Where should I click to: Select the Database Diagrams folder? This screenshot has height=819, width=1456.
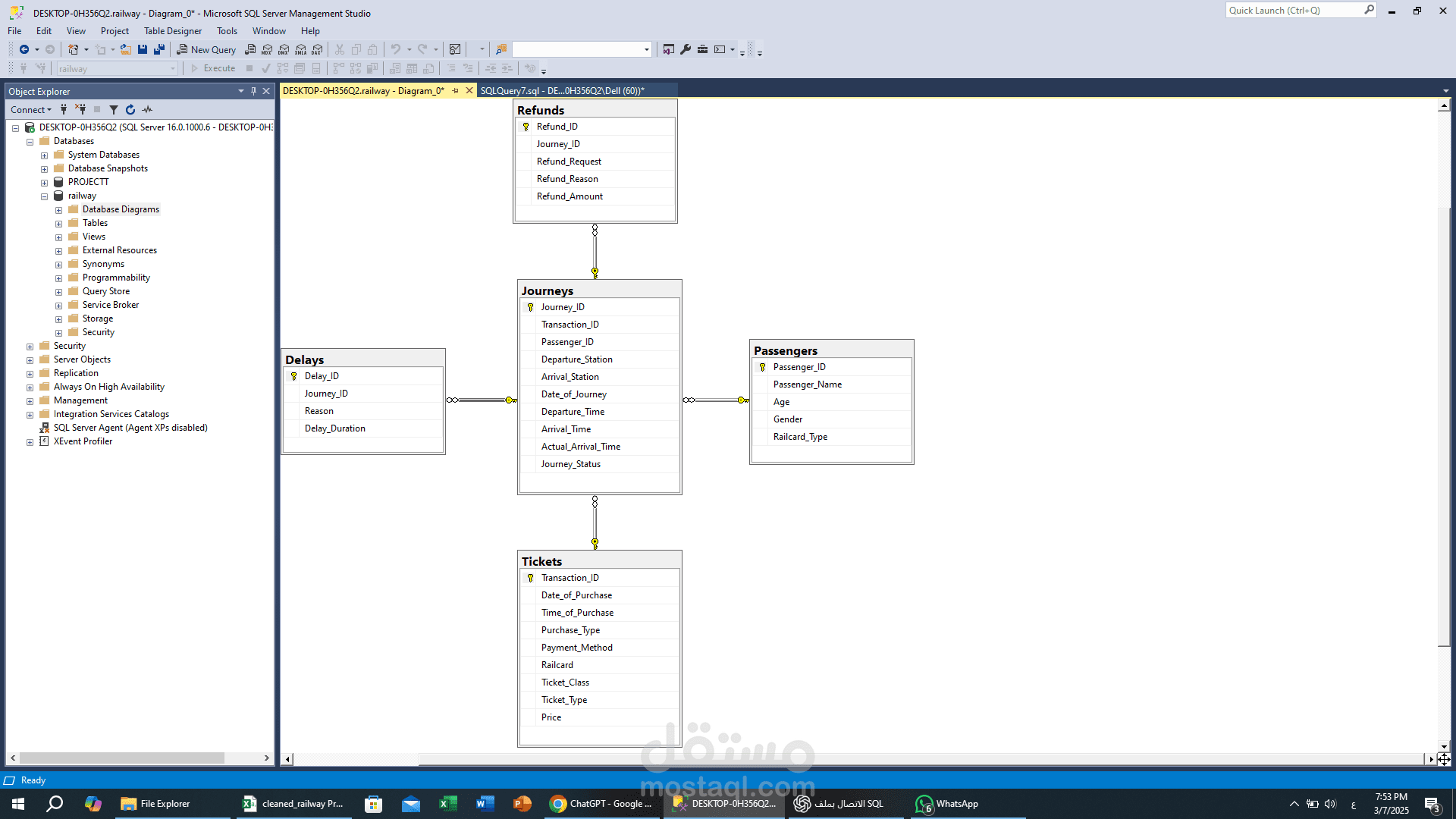(x=121, y=209)
